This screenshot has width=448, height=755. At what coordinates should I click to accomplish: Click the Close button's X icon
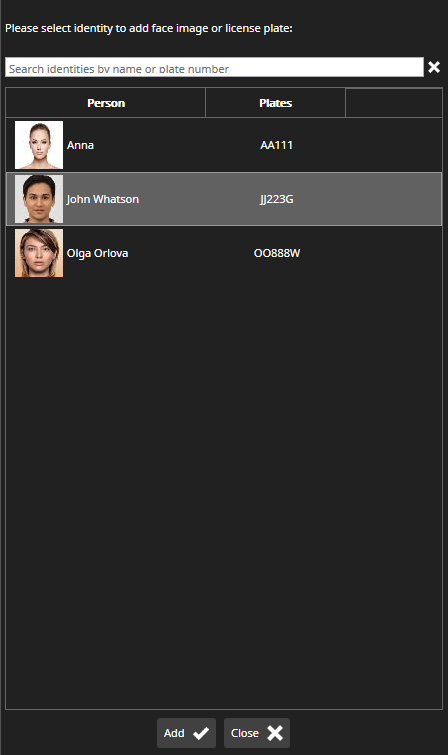point(275,733)
